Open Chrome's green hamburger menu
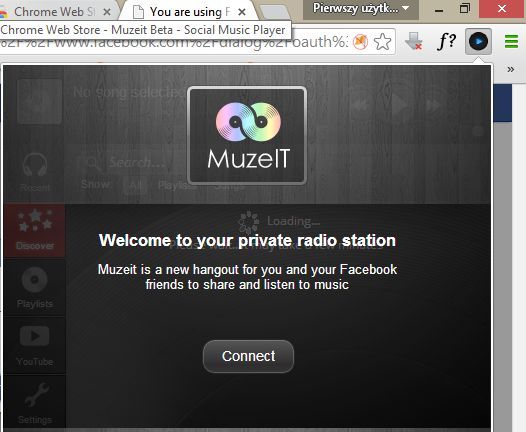526x432 pixels. click(512, 42)
